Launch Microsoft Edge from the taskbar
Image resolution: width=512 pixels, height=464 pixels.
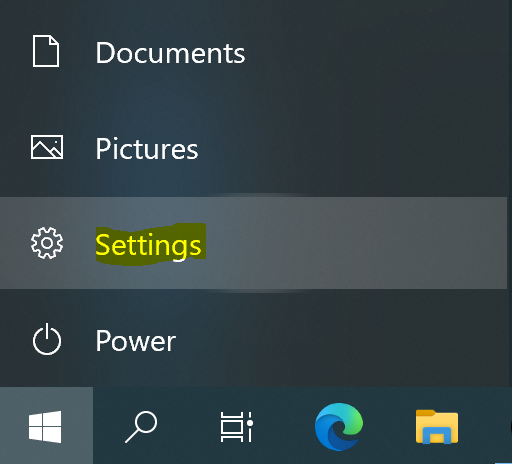[x=339, y=427]
